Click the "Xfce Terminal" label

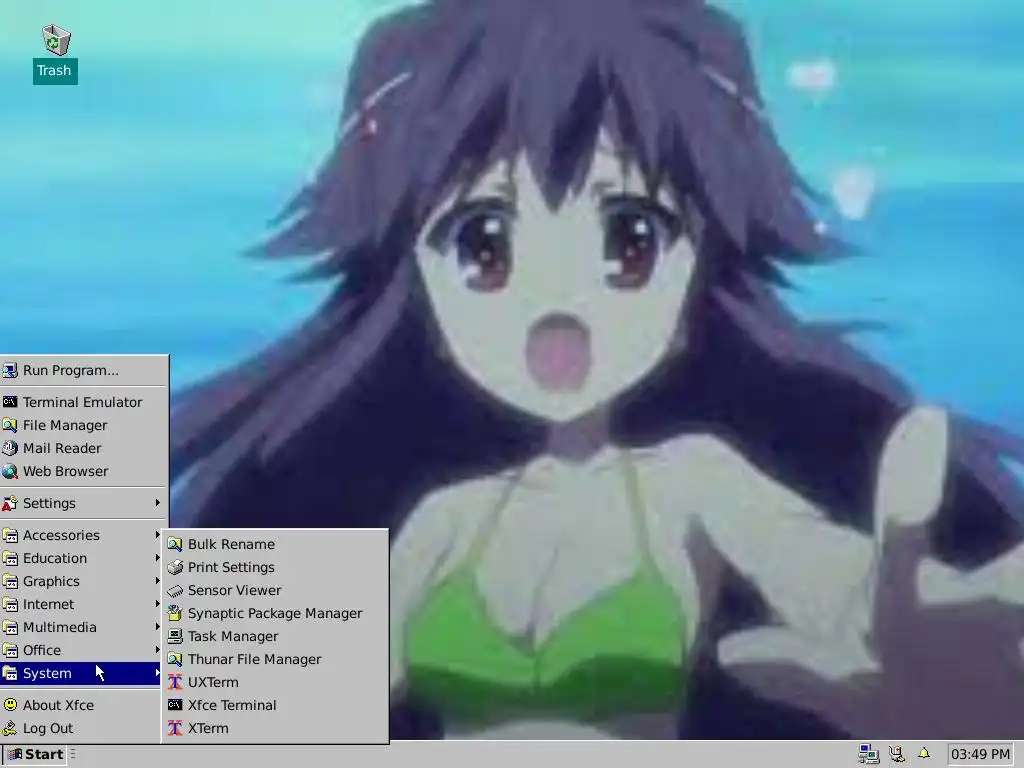232,705
